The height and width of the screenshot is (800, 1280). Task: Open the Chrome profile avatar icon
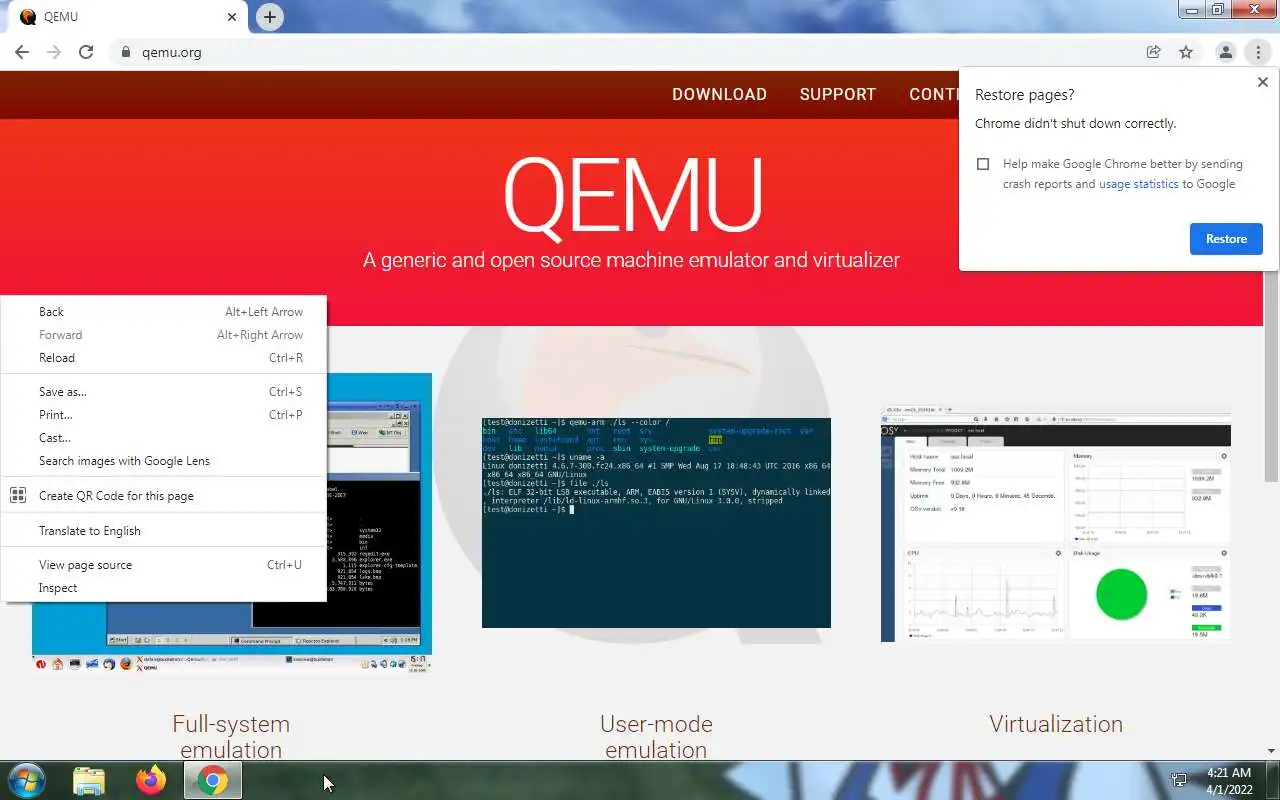[x=1225, y=52]
